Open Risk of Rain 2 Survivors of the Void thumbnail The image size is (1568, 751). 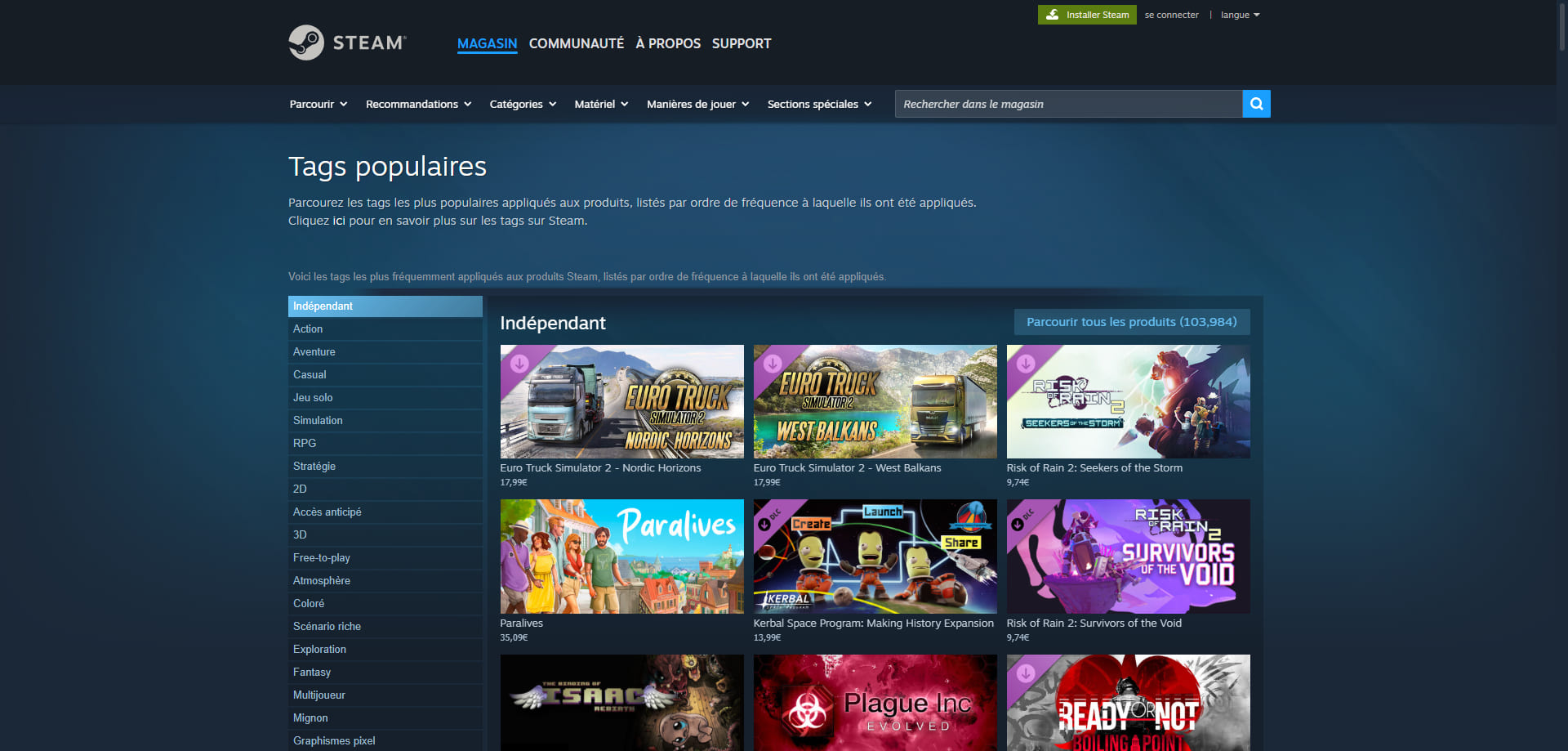pos(1129,557)
